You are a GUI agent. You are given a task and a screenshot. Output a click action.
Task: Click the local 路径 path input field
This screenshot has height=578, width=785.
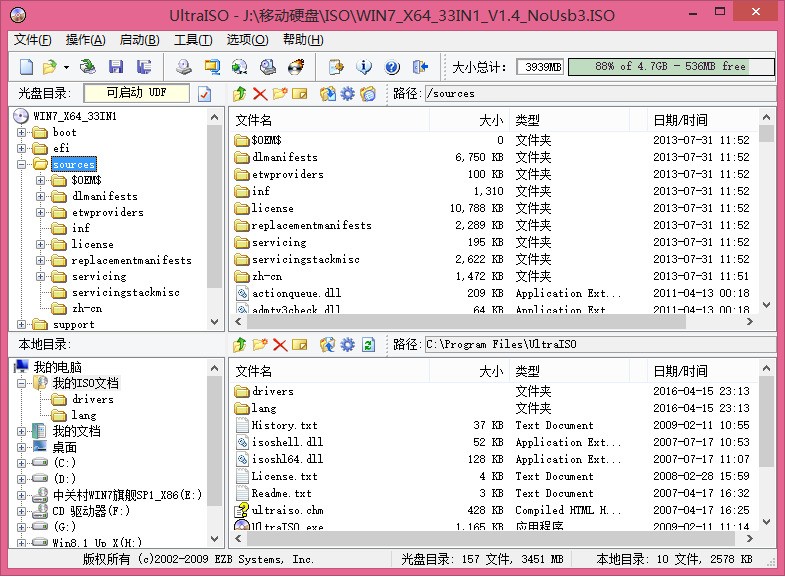(598, 345)
